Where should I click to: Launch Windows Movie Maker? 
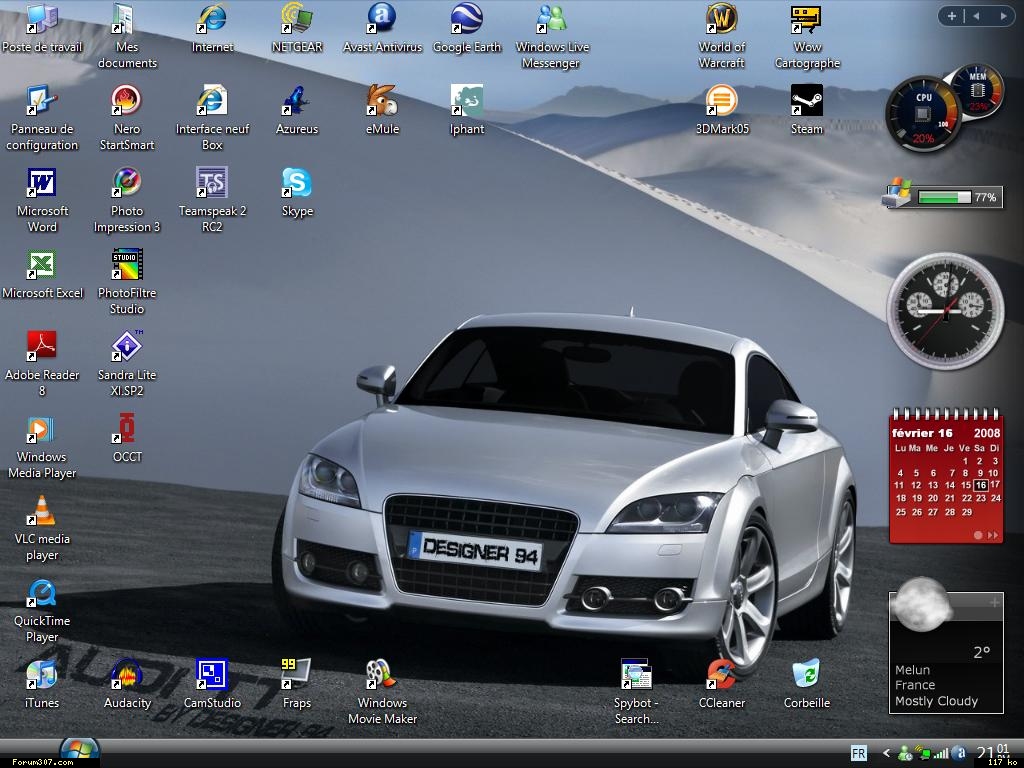tap(382, 675)
